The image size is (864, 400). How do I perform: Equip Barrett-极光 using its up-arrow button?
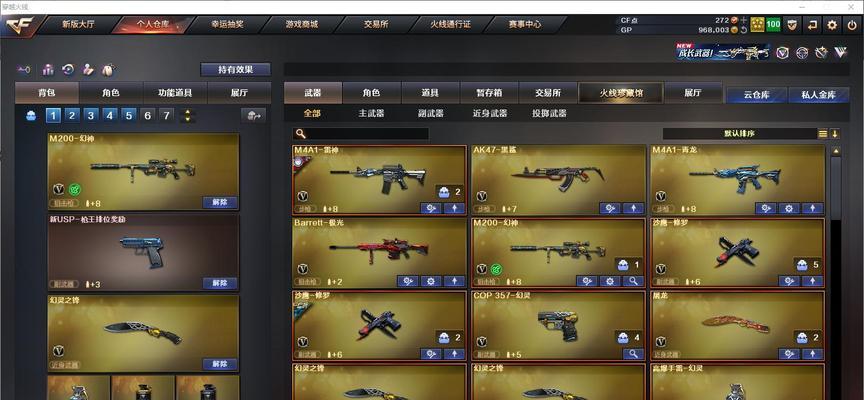[454, 281]
